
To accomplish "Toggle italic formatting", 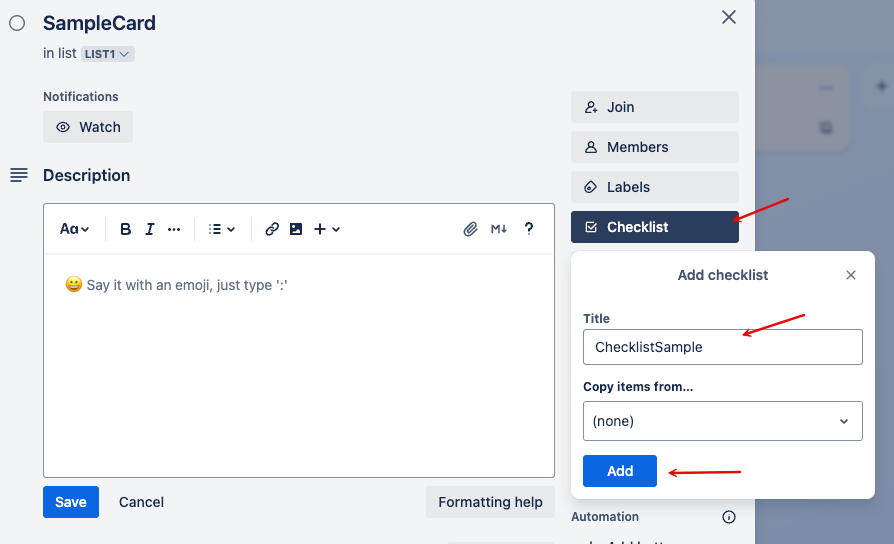I will point(149,229).
